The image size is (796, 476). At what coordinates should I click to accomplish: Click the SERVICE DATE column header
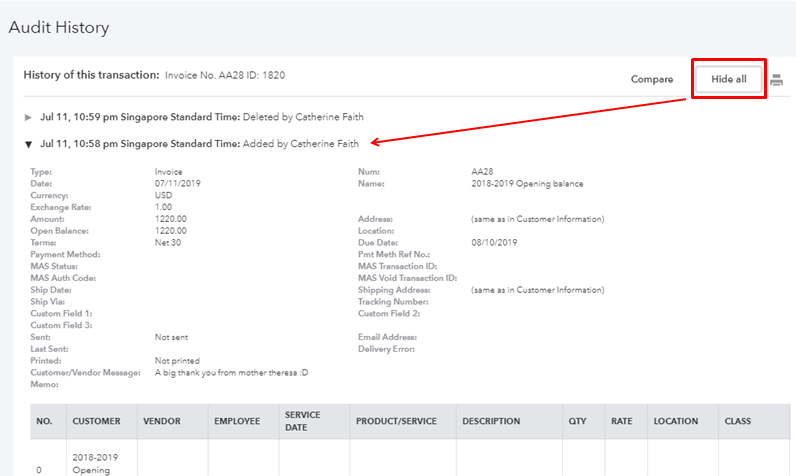[302, 422]
